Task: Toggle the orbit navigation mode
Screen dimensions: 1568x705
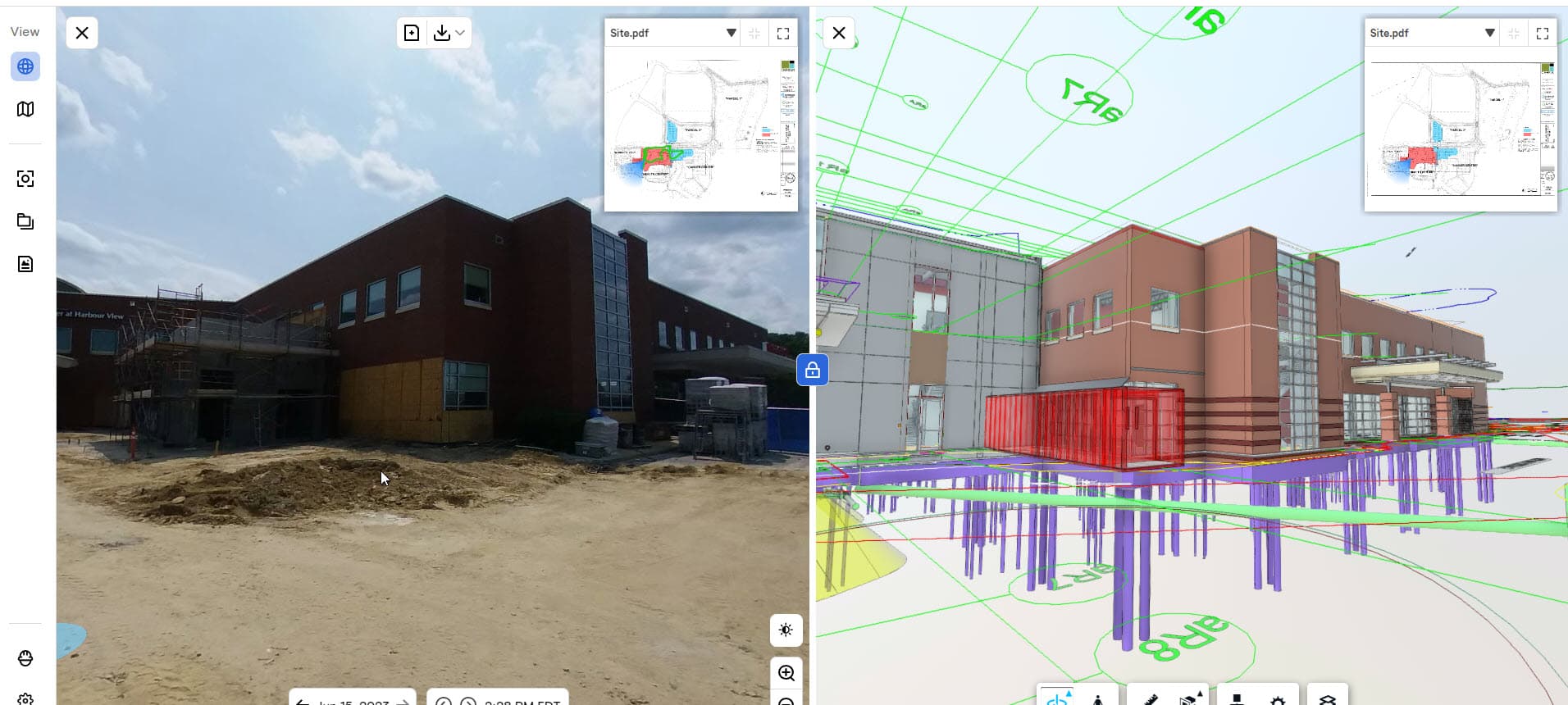Action: tap(1057, 699)
